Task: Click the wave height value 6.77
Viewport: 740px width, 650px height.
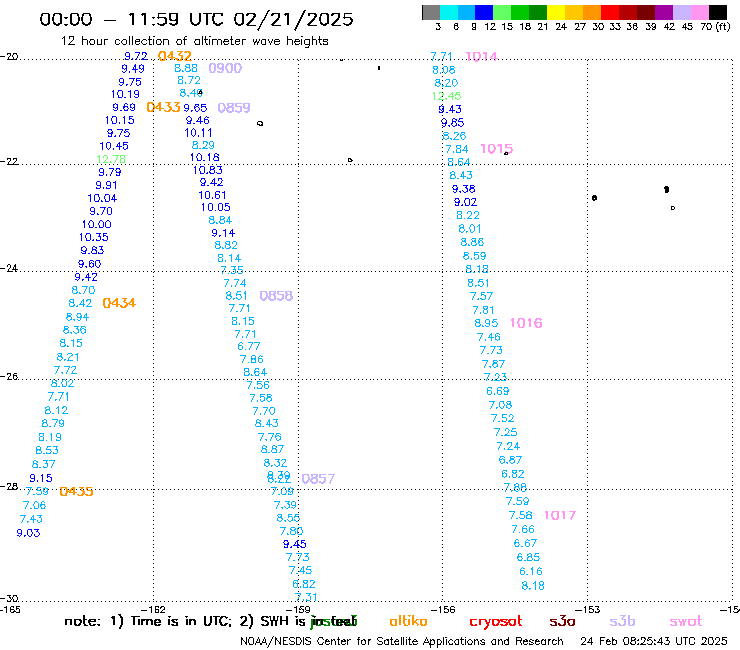Action: pos(249,346)
